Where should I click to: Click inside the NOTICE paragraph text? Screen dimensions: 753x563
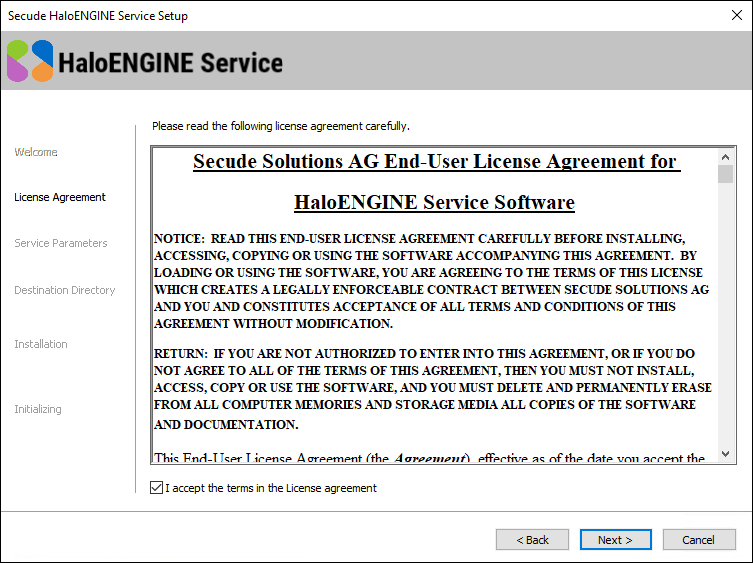coord(430,281)
